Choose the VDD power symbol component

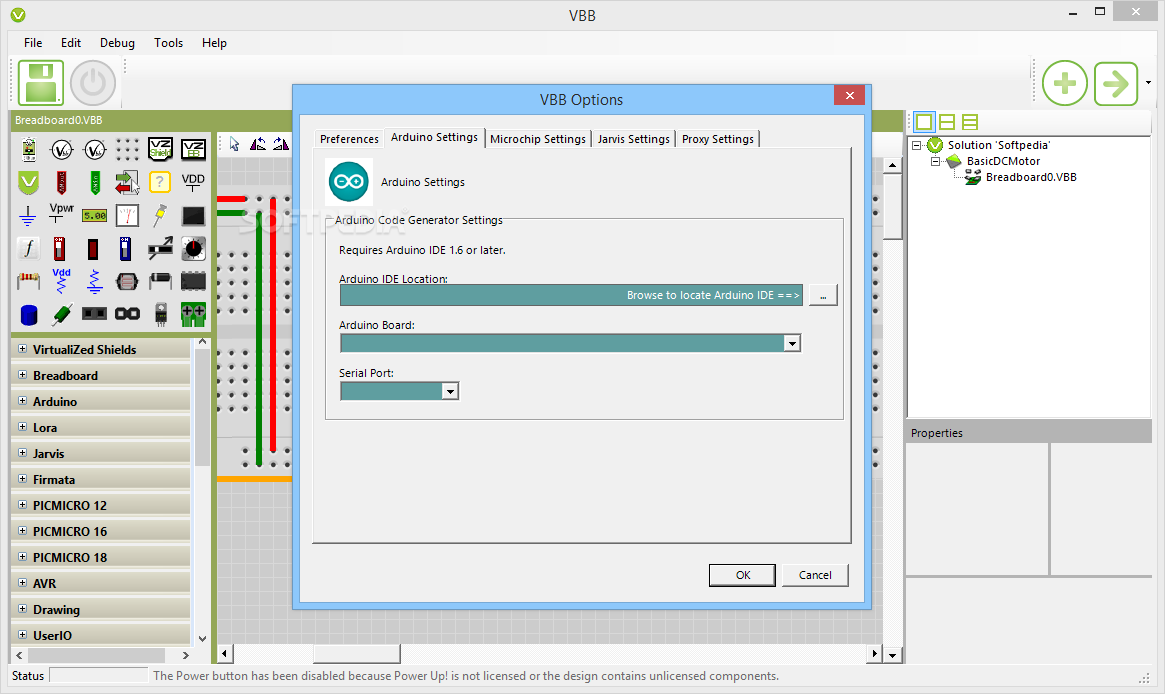tap(193, 182)
